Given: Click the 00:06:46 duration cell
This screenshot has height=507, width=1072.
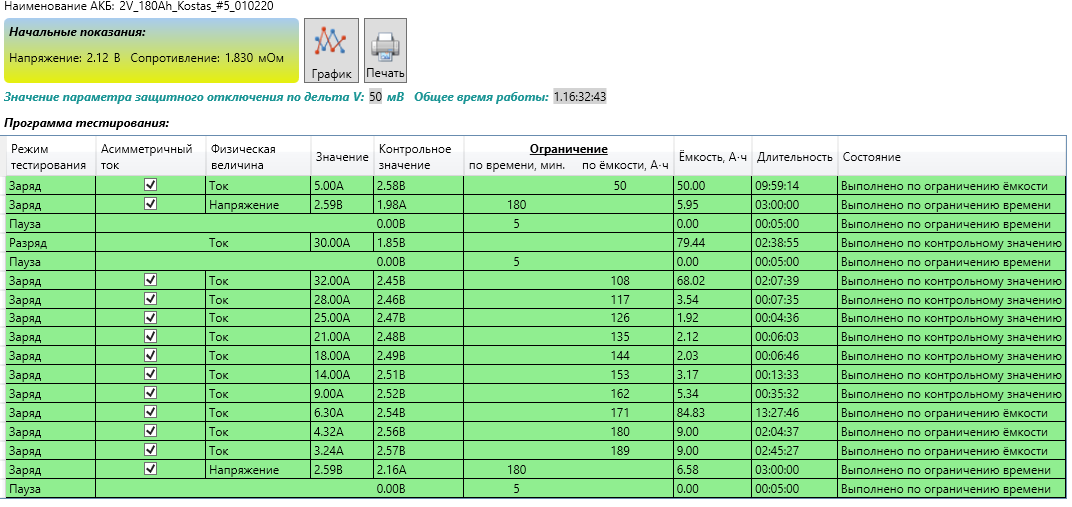Looking at the screenshot, I should [795, 356].
